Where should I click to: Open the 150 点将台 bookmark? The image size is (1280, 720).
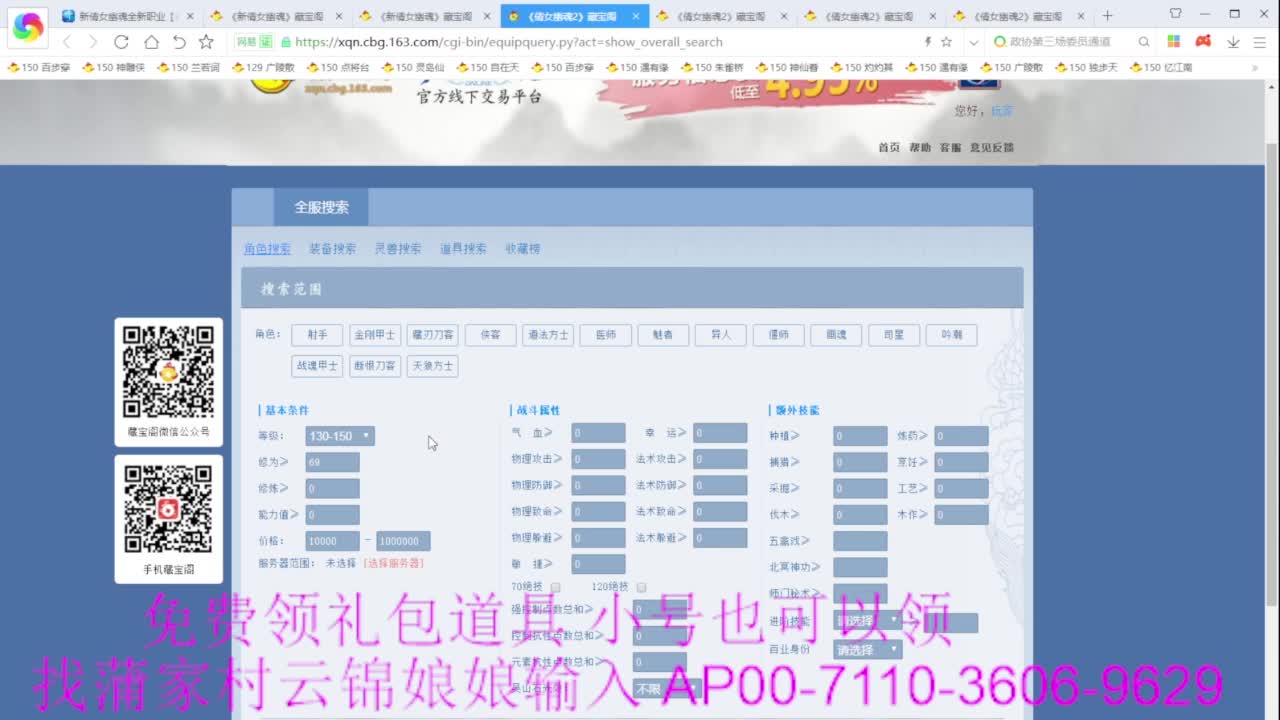tap(337, 67)
